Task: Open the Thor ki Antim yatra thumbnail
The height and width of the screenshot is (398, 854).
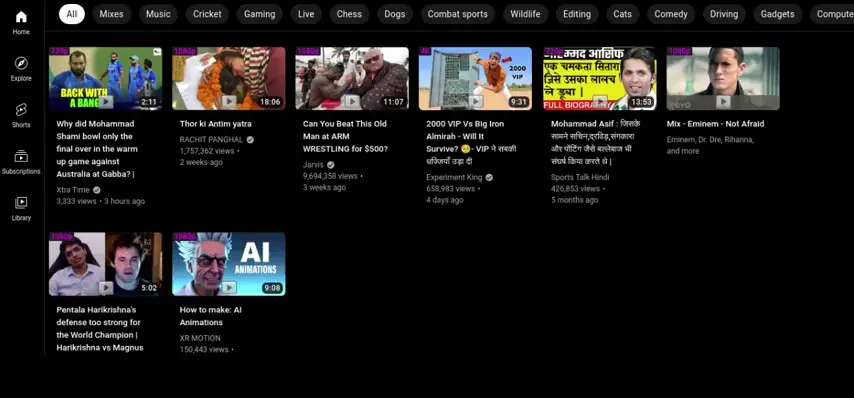Action: 229,78
